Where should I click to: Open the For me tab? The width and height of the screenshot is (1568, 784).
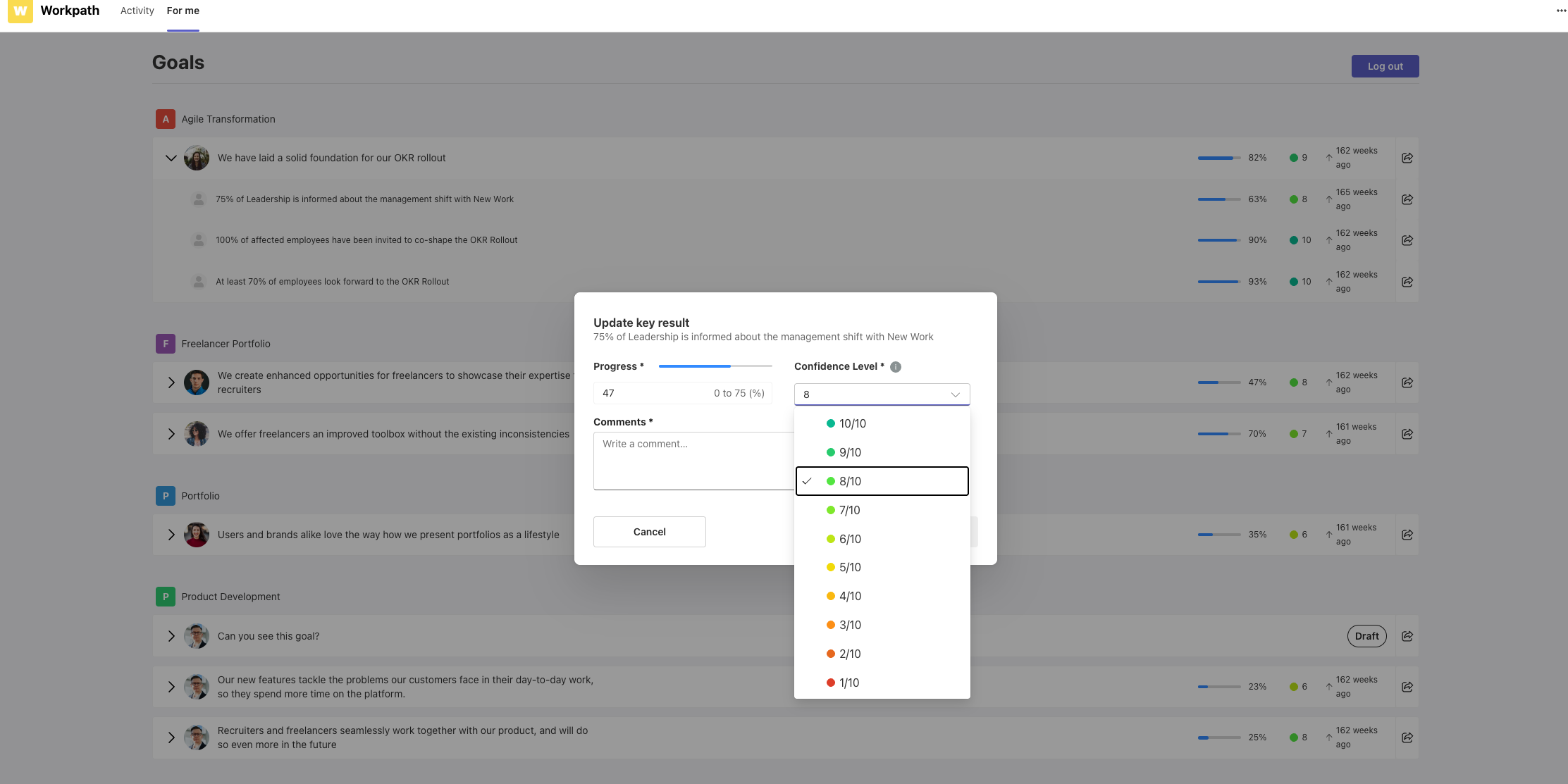pyautogui.click(x=183, y=11)
